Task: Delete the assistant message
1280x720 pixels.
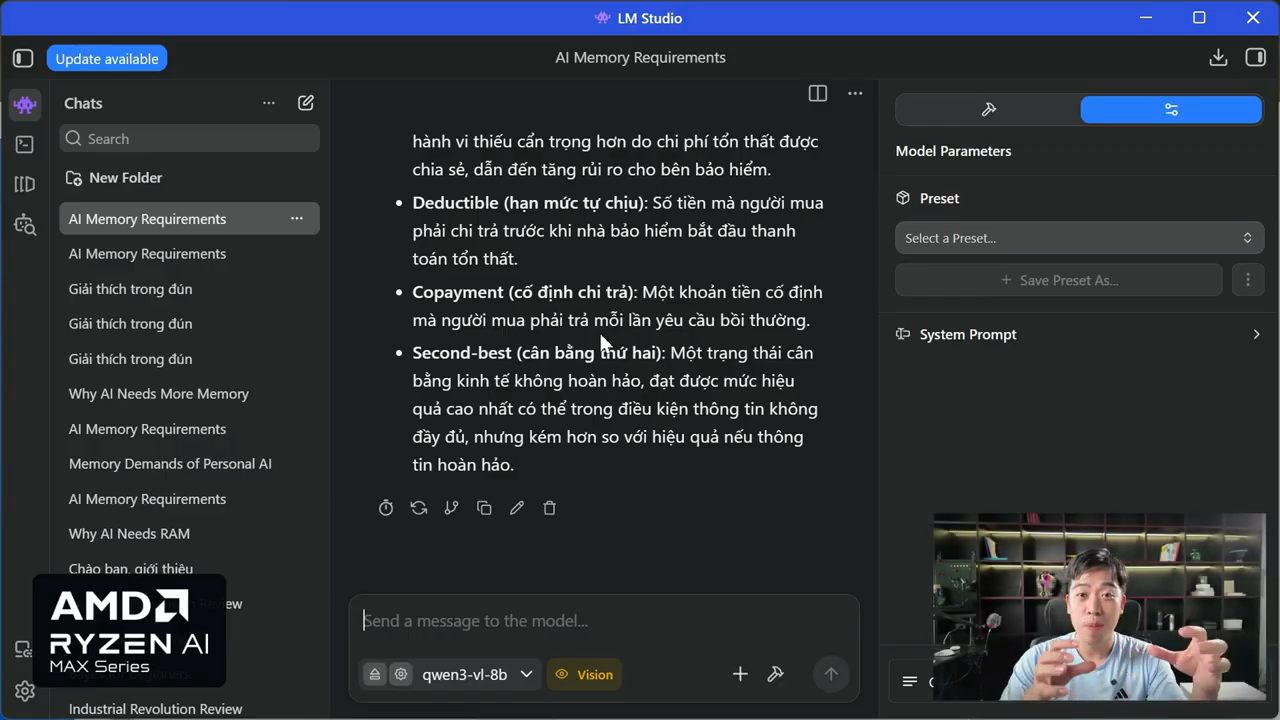Action: point(549,508)
